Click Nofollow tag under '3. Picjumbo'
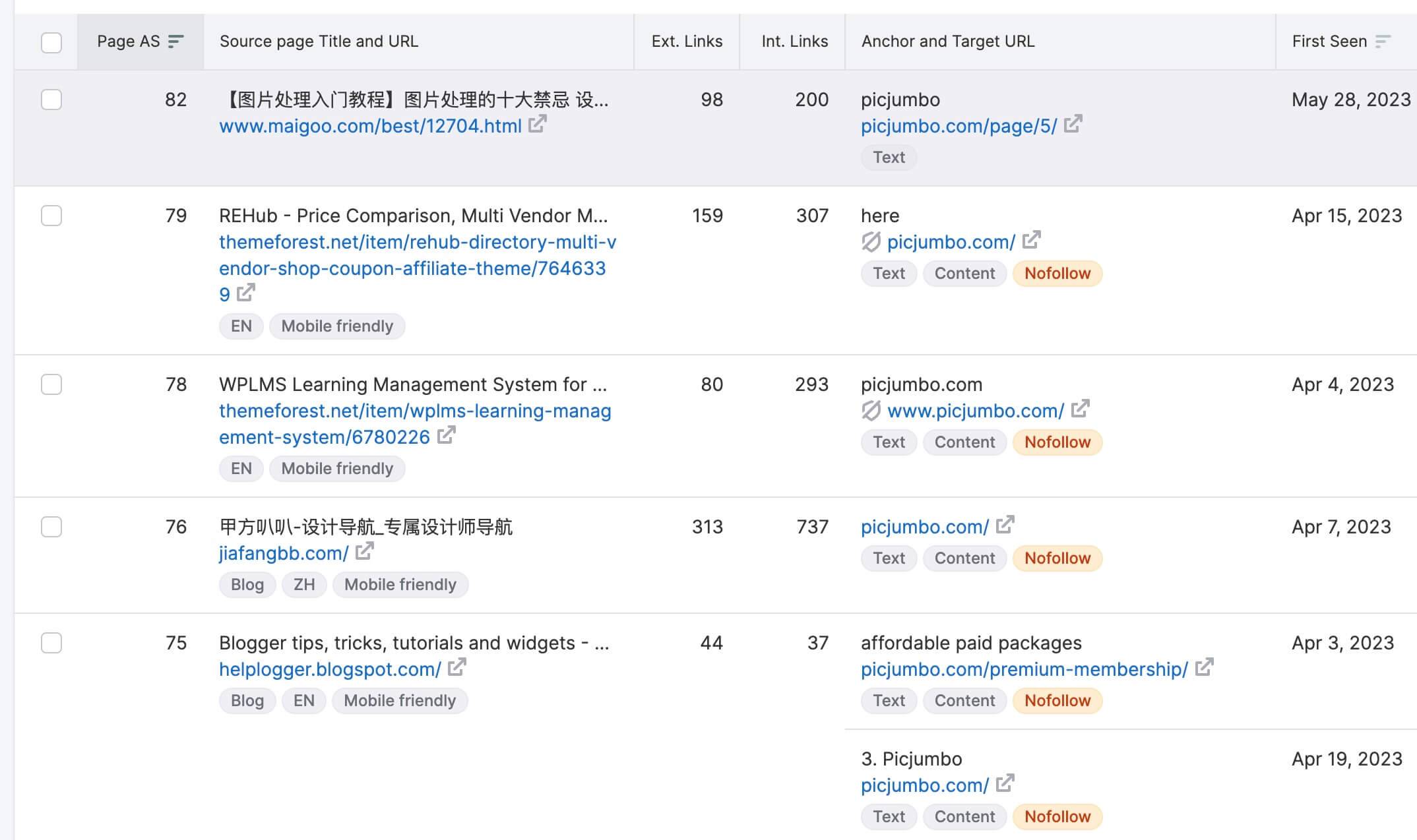The height and width of the screenshot is (840, 1417). pyautogui.click(x=1057, y=817)
